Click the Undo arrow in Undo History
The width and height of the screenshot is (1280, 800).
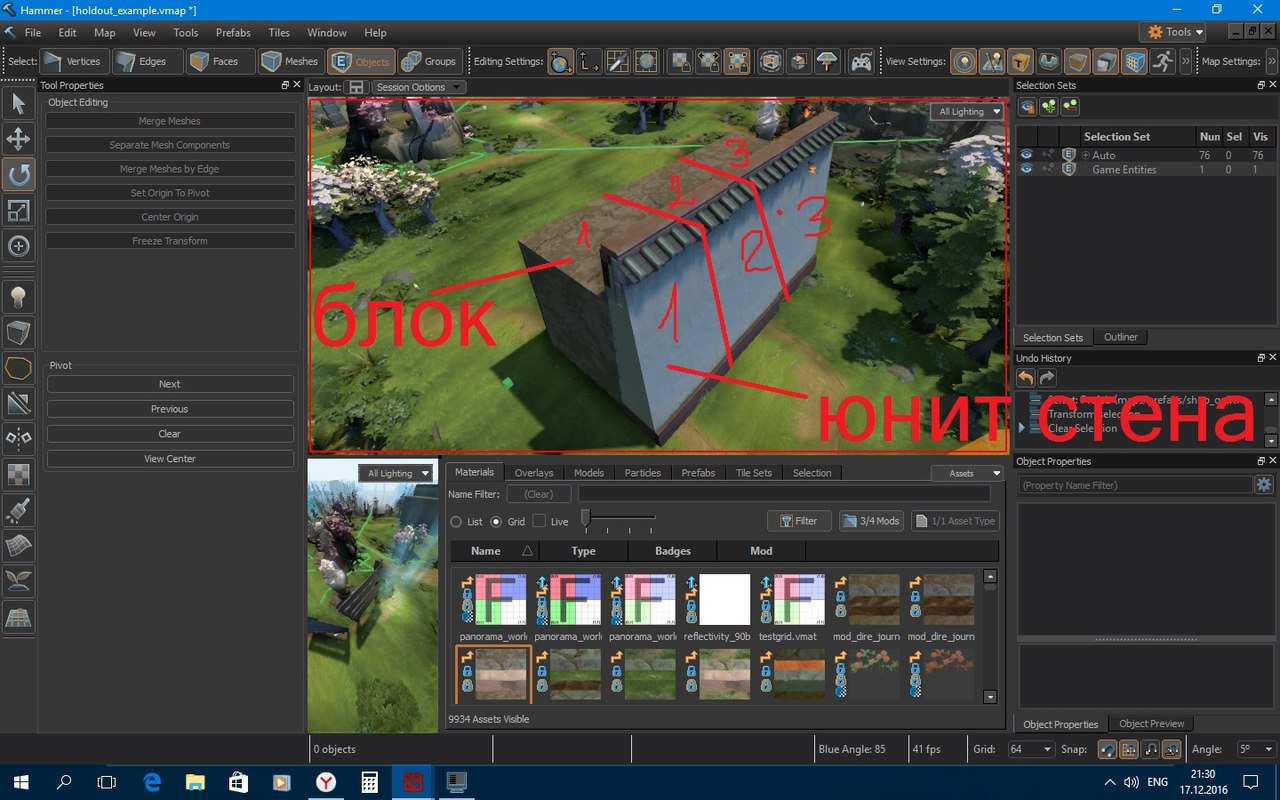click(1026, 378)
